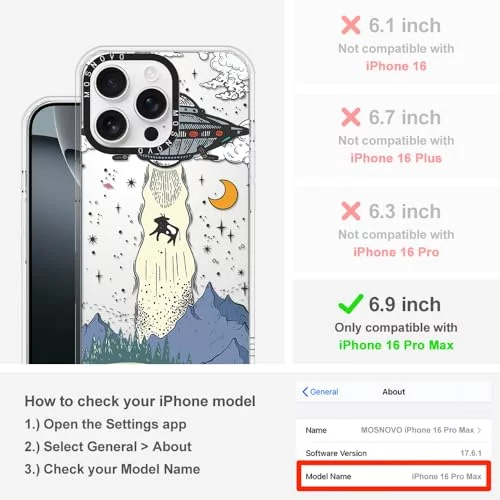Click the top camera lens on phone
The height and width of the screenshot is (500, 500).
111,82
